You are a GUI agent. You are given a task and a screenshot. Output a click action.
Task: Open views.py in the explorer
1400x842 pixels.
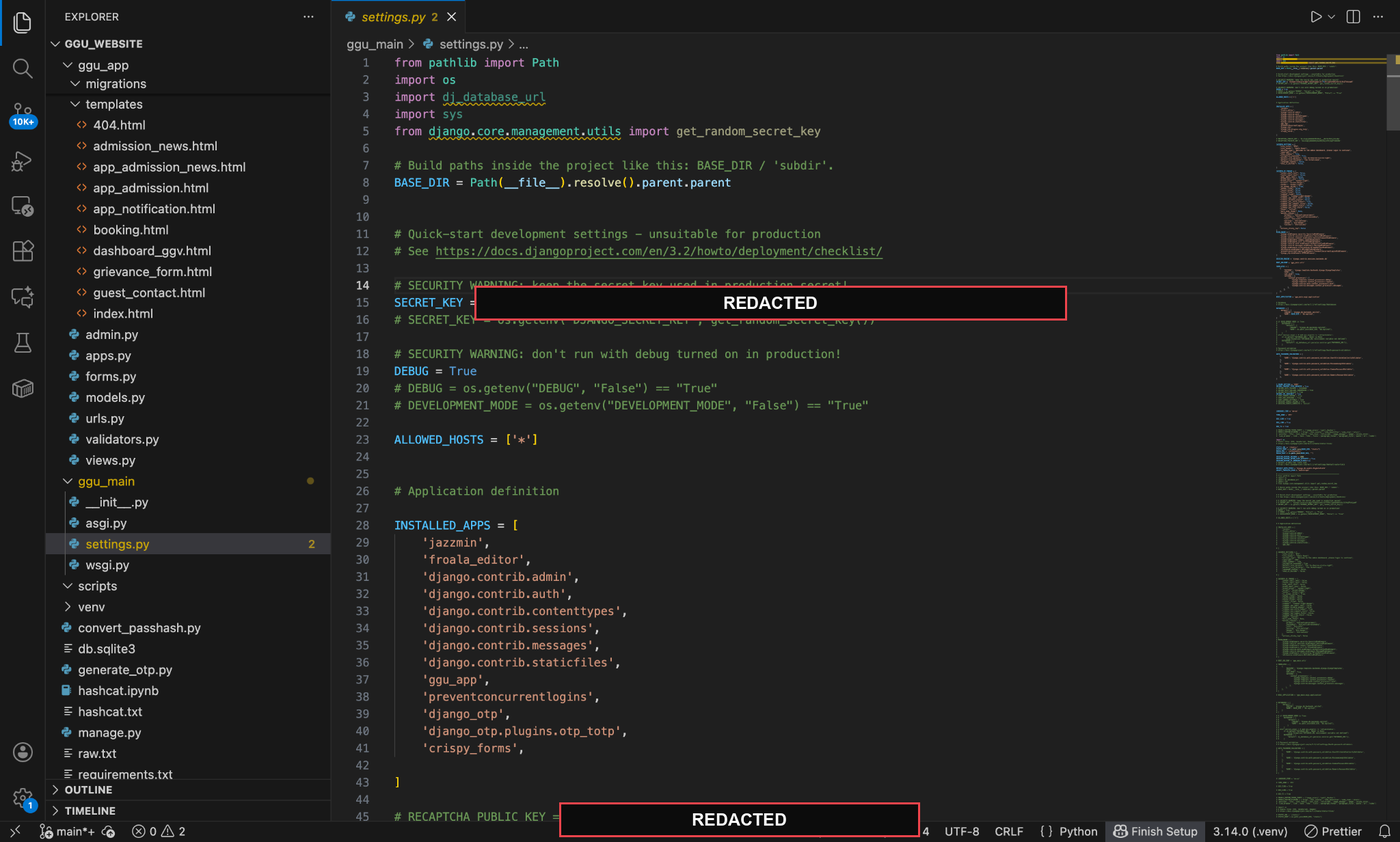pos(110,460)
